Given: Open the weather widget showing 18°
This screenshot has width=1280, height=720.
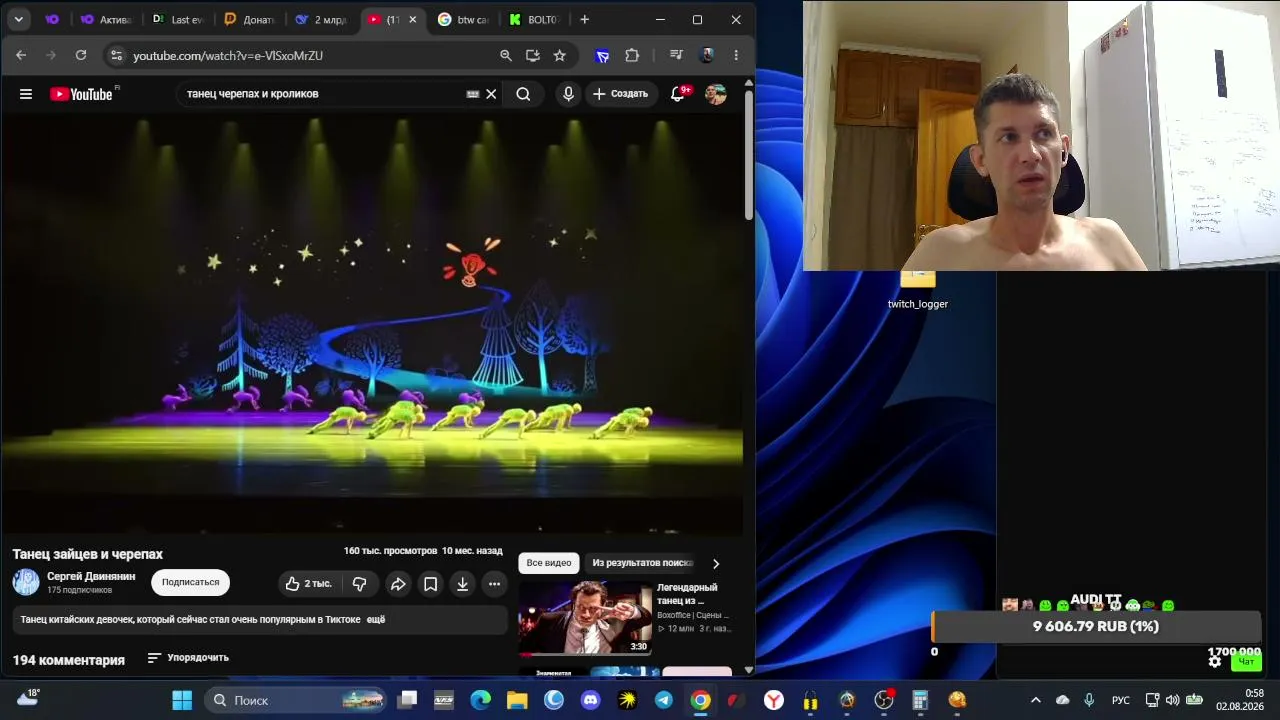Looking at the screenshot, I should [x=29, y=697].
